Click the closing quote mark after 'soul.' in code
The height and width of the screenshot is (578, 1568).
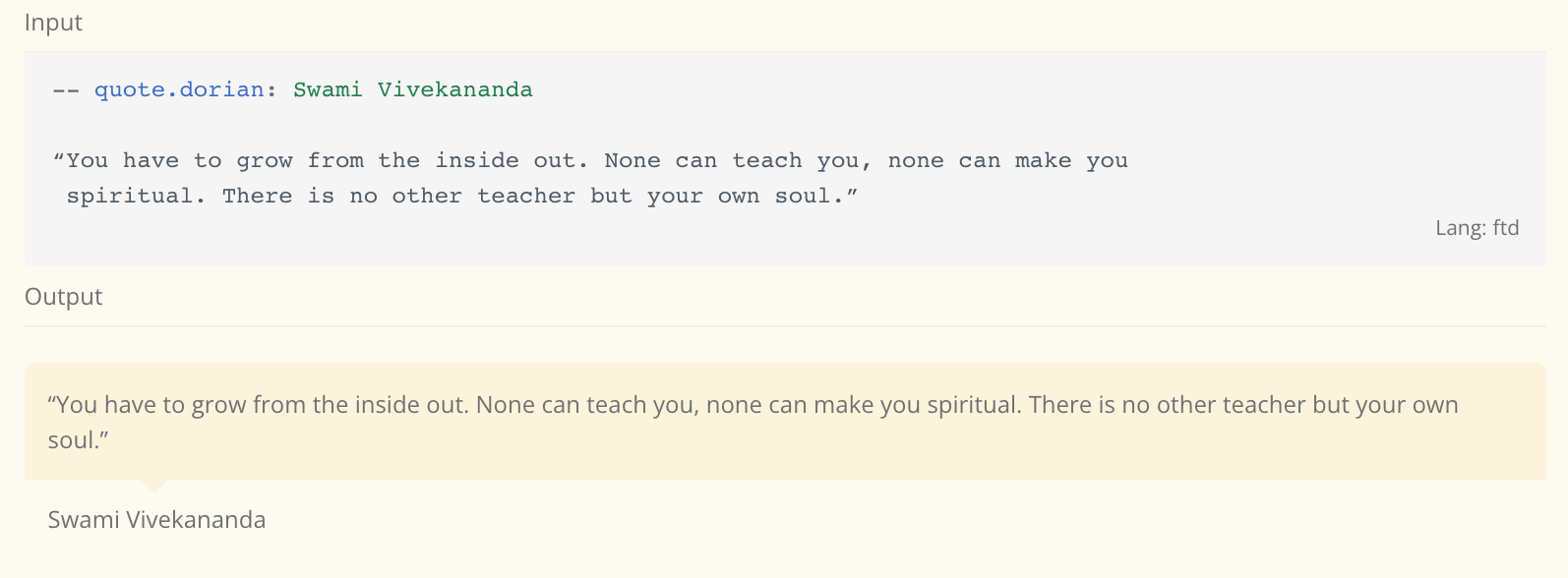click(852, 192)
